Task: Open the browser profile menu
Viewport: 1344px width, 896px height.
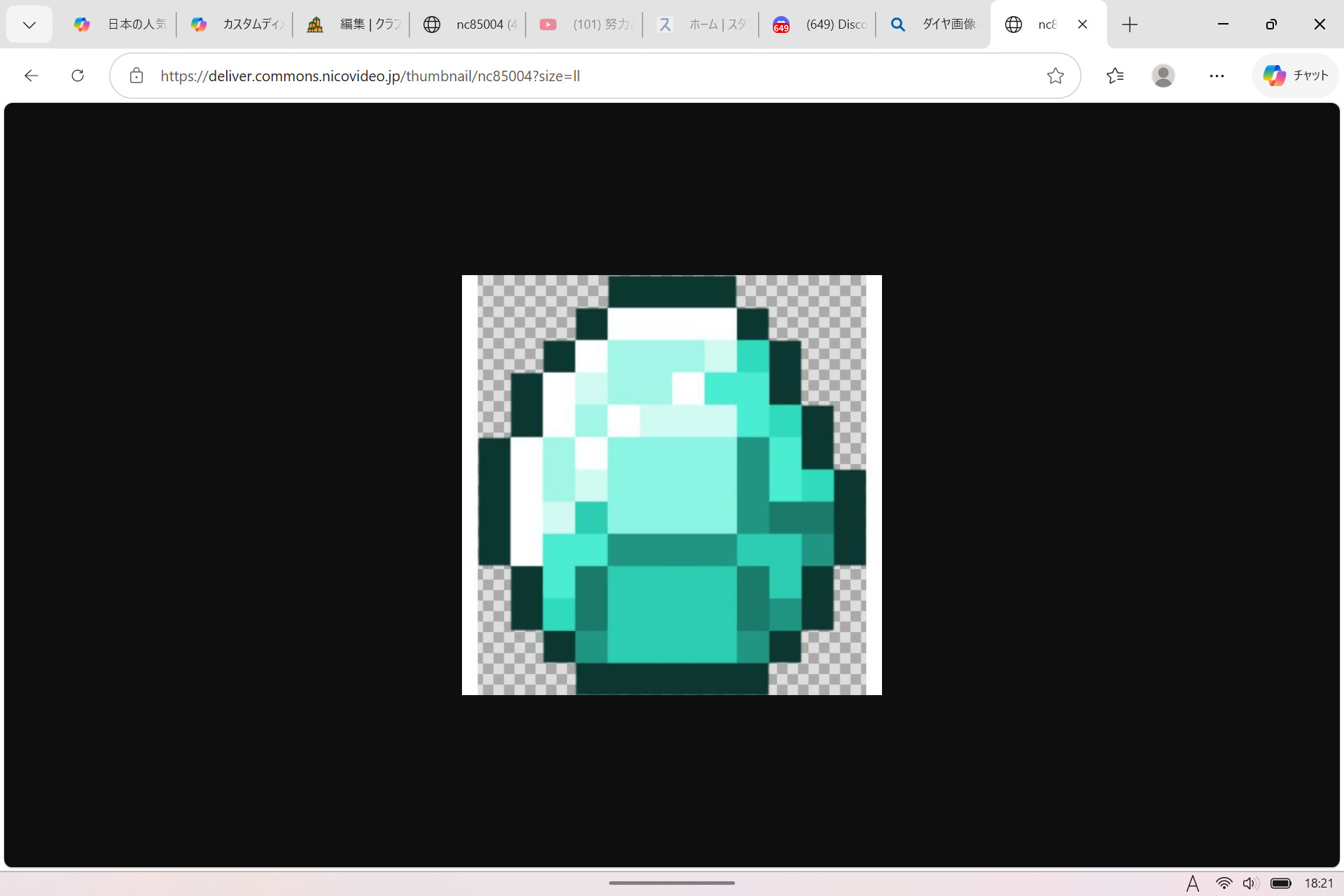Action: (x=1163, y=76)
